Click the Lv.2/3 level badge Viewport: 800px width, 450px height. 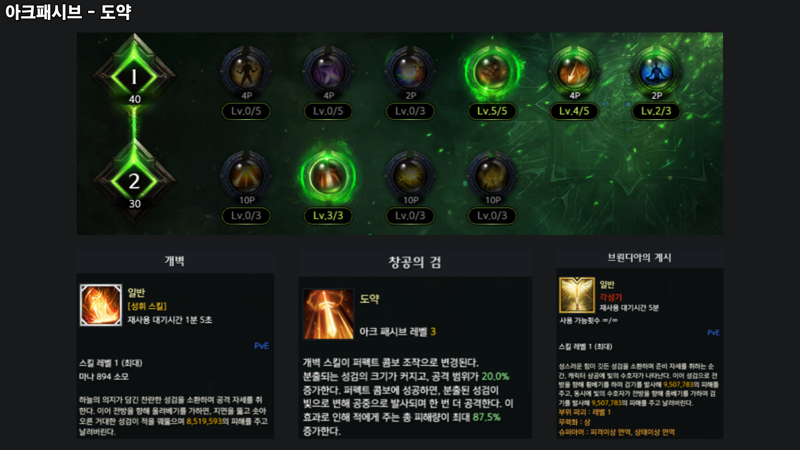(656, 111)
